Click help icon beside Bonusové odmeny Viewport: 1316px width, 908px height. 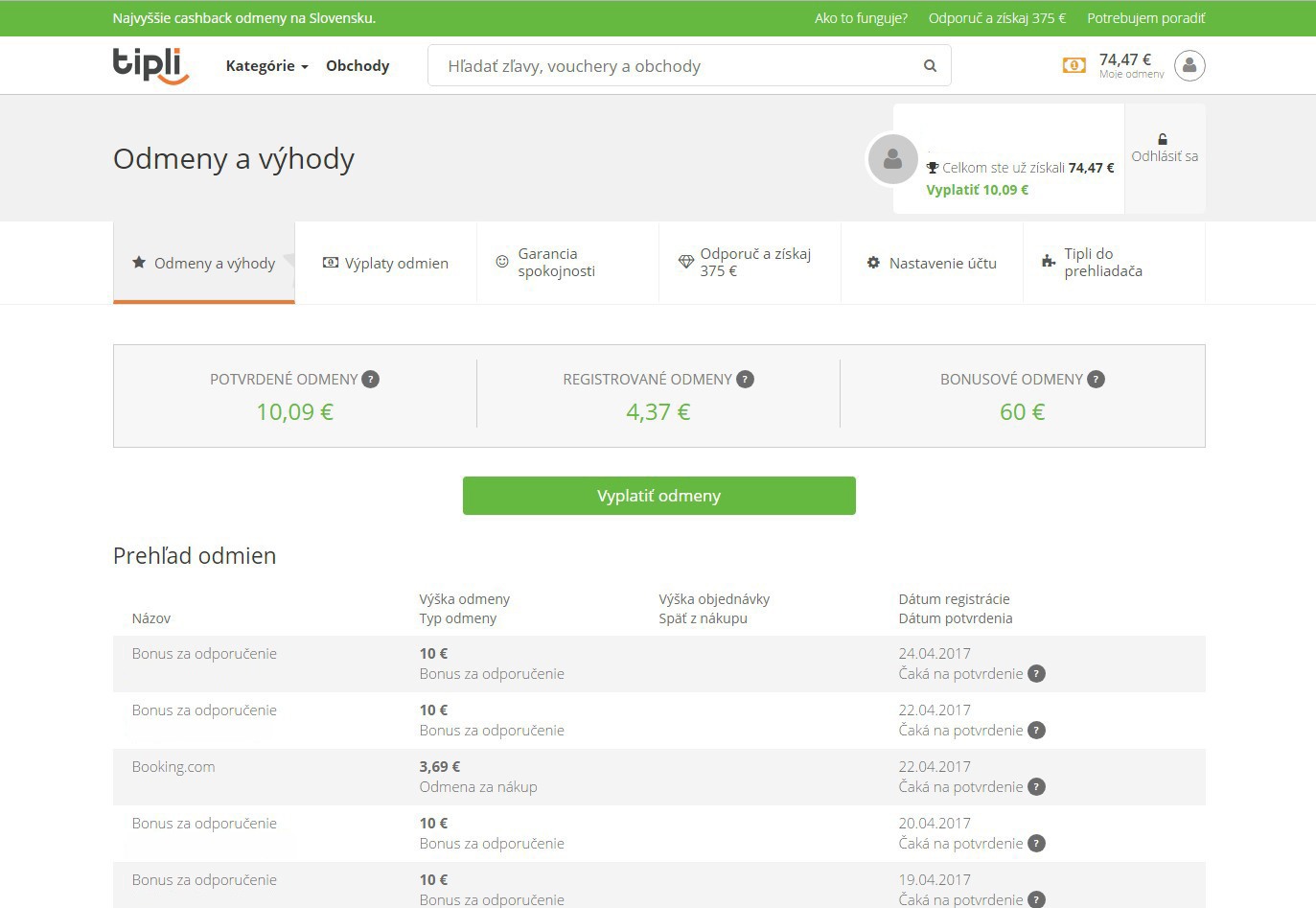click(x=1097, y=380)
